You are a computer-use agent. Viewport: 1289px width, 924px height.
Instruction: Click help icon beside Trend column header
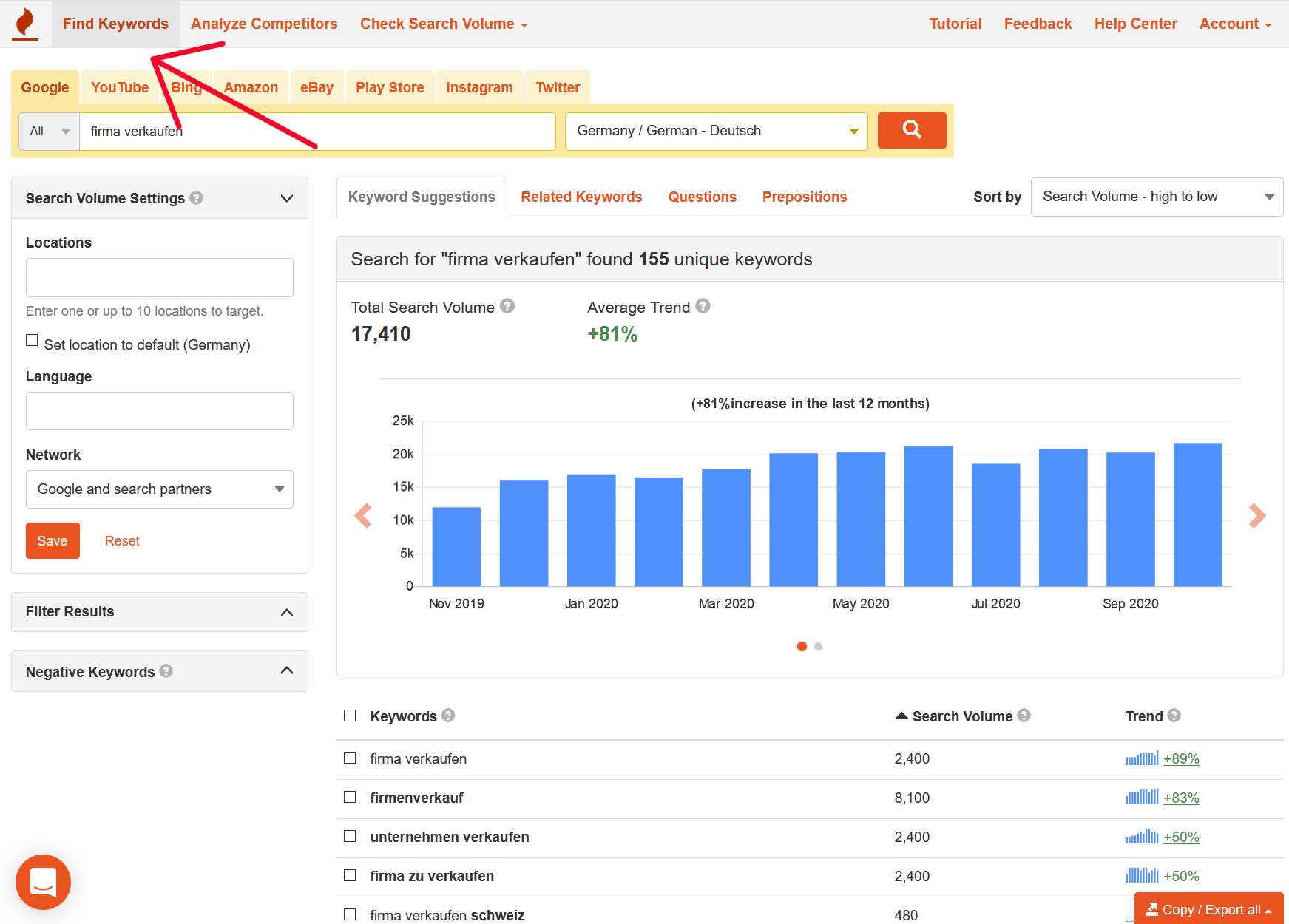click(x=1174, y=715)
